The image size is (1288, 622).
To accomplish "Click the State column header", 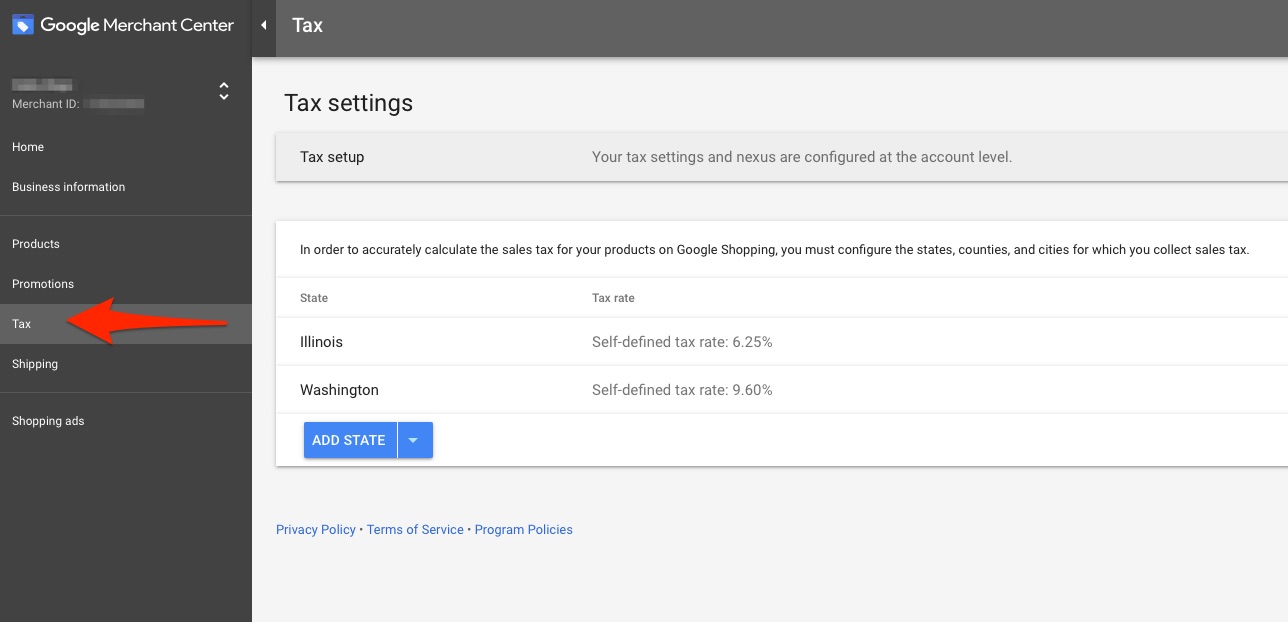I will click(x=313, y=298).
